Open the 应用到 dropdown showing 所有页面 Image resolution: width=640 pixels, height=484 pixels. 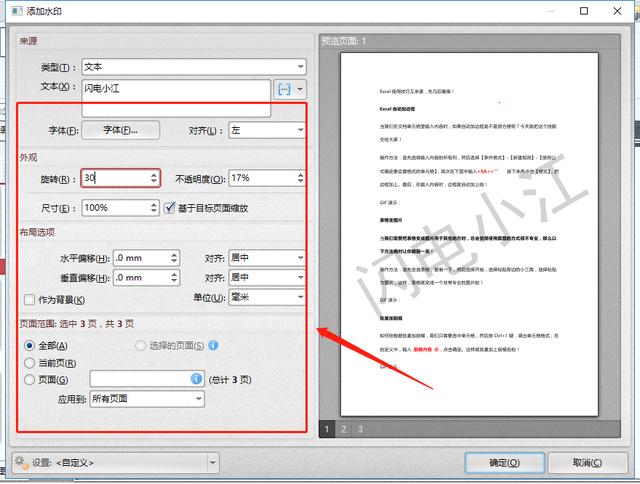pos(147,399)
